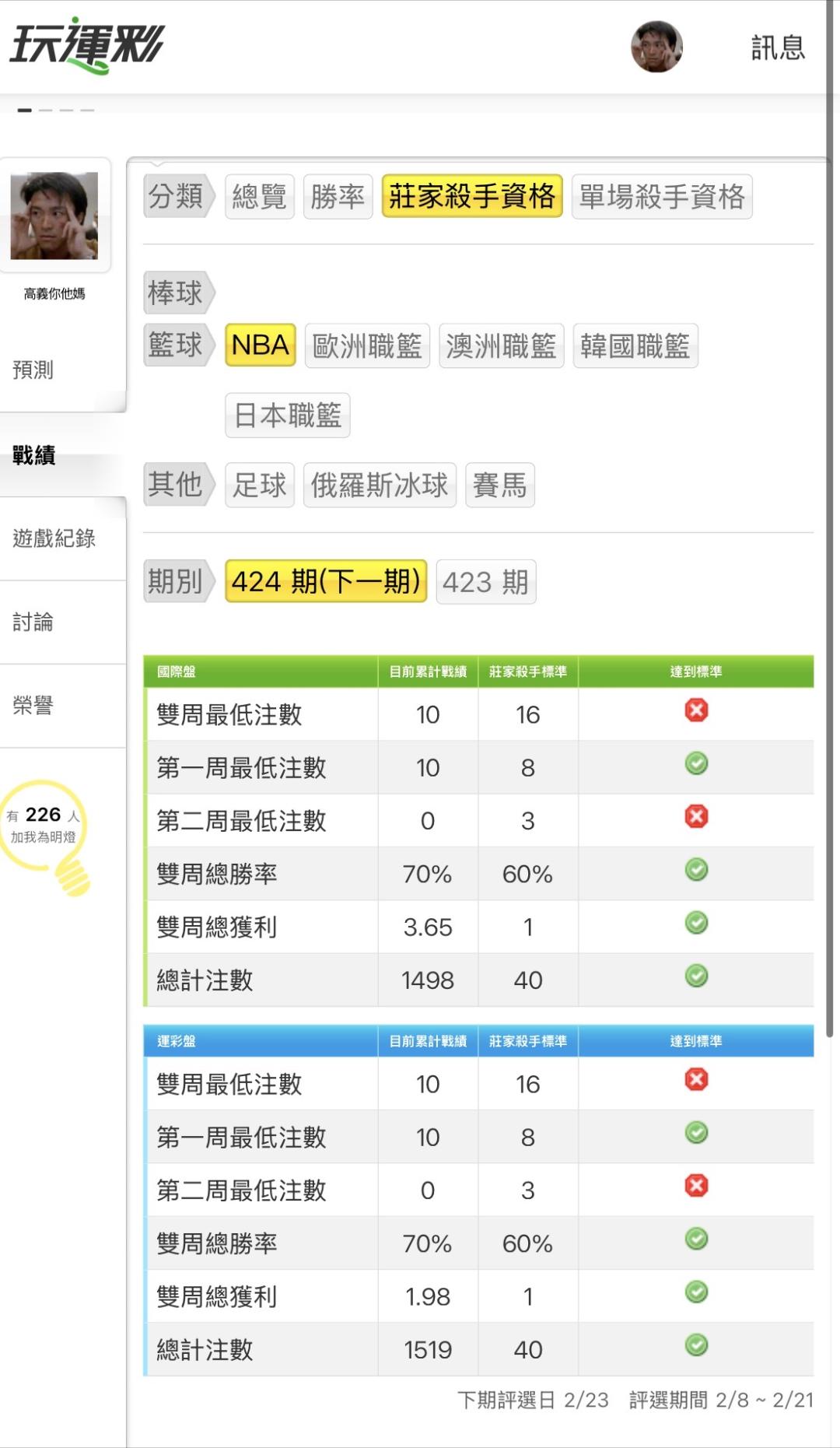Click the 期別 label tag
840x1448 pixels.
[x=178, y=581]
